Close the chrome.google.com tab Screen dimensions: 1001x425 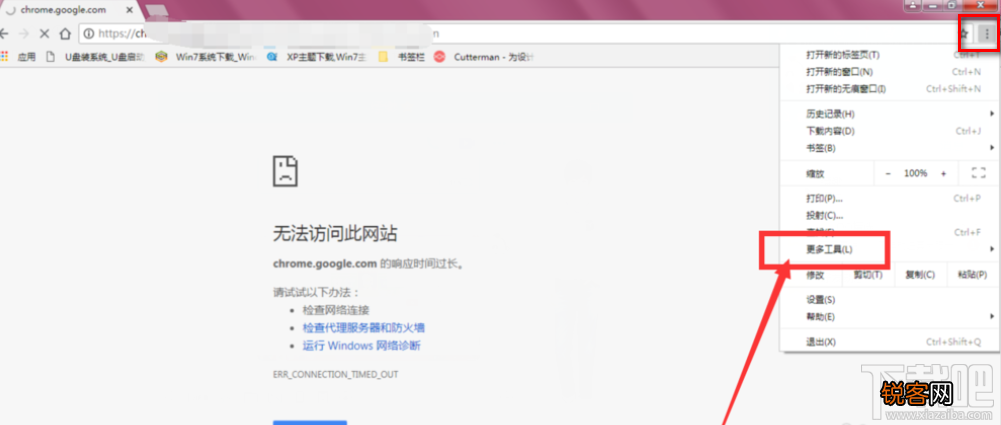[x=129, y=10]
